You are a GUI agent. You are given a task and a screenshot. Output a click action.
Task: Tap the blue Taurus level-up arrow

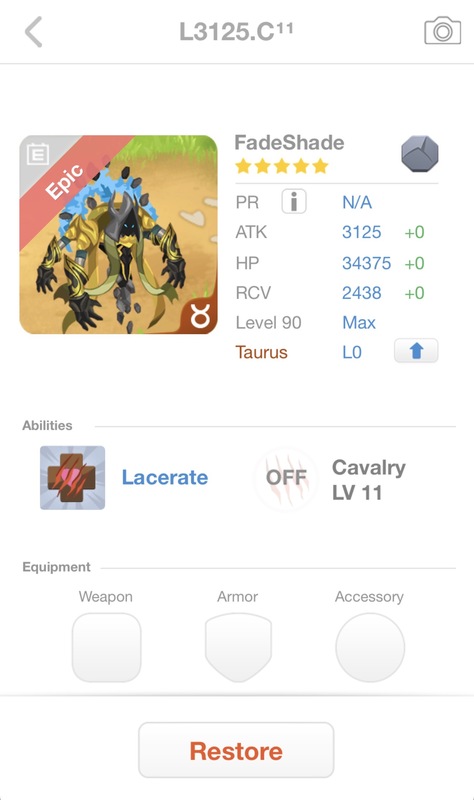(x=416, y=351)
